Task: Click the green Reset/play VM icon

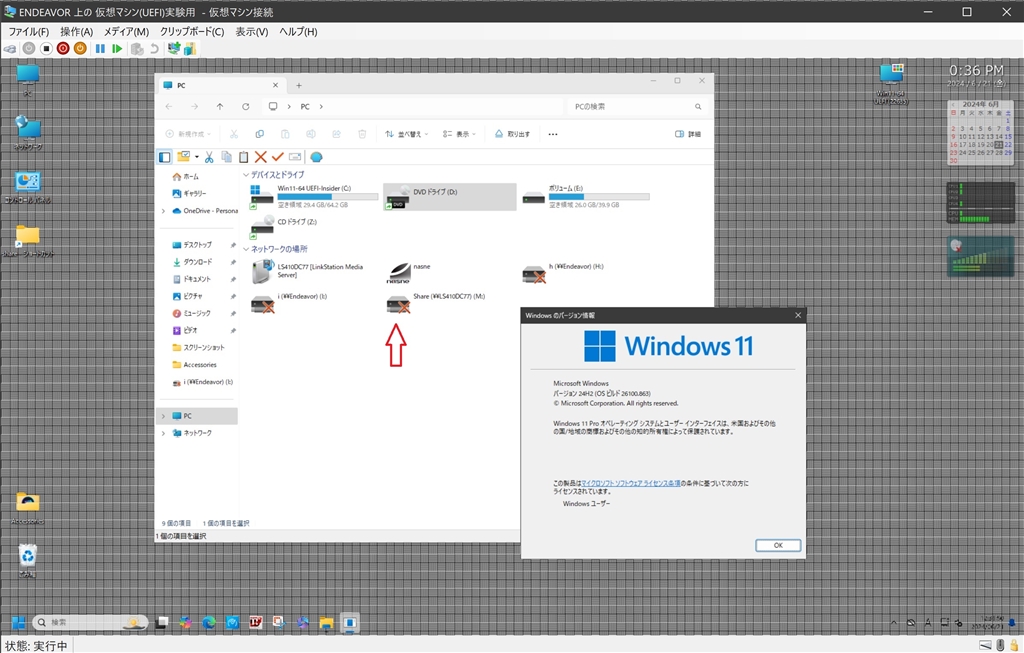Action: (117, 49)
